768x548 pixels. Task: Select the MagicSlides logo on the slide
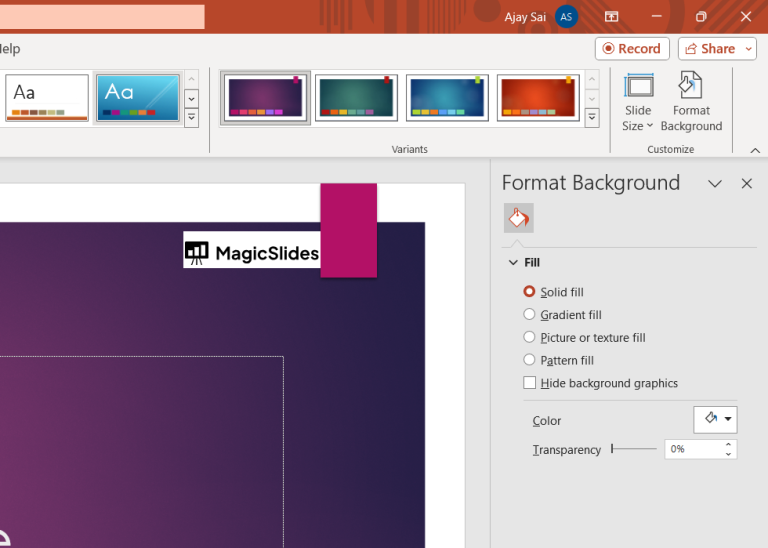[252, 250]
